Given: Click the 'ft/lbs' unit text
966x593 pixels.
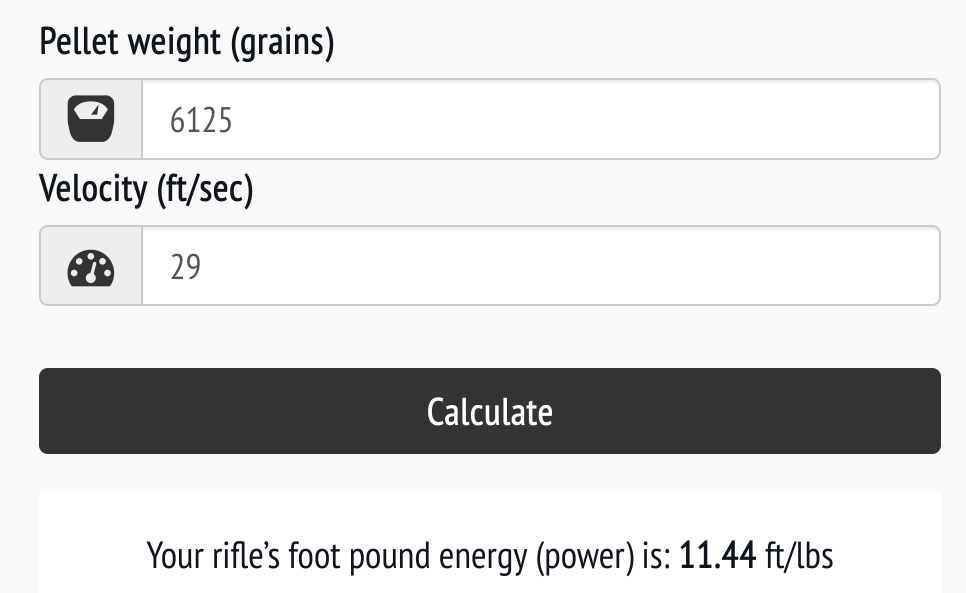Looking at the screenshot, I should tap(799, 555).
